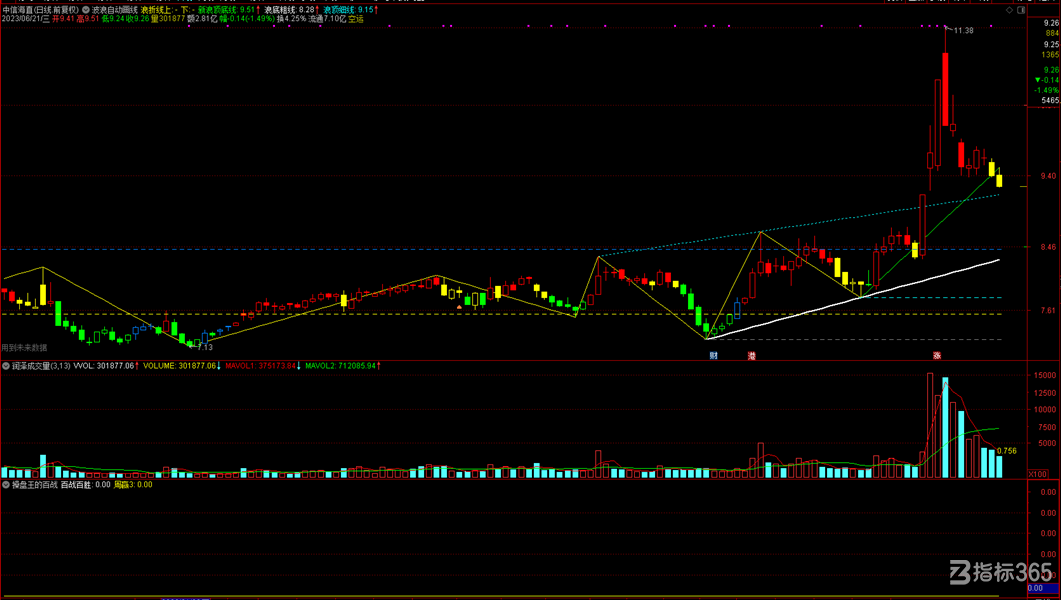Image resolution: width=1061 pixels, height=600 pixels.
Task: Click the 空运 sector link in header
Action: pyautogui.click(x=356, y=20)
